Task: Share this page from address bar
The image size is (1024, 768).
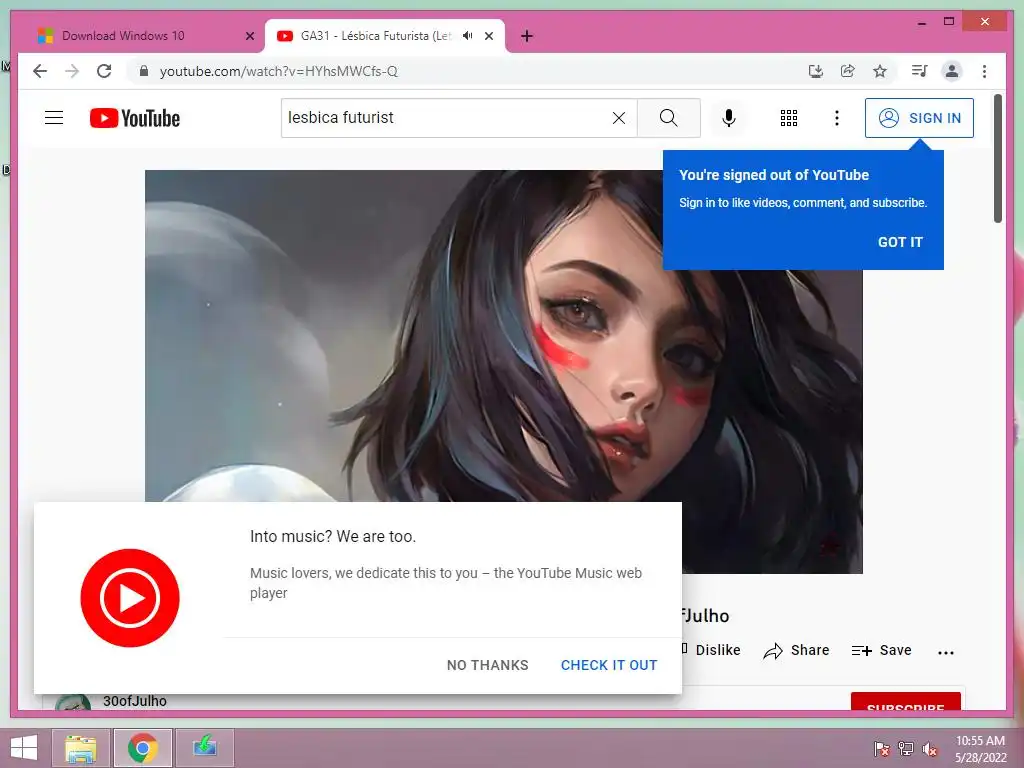Action: (848, 71)
